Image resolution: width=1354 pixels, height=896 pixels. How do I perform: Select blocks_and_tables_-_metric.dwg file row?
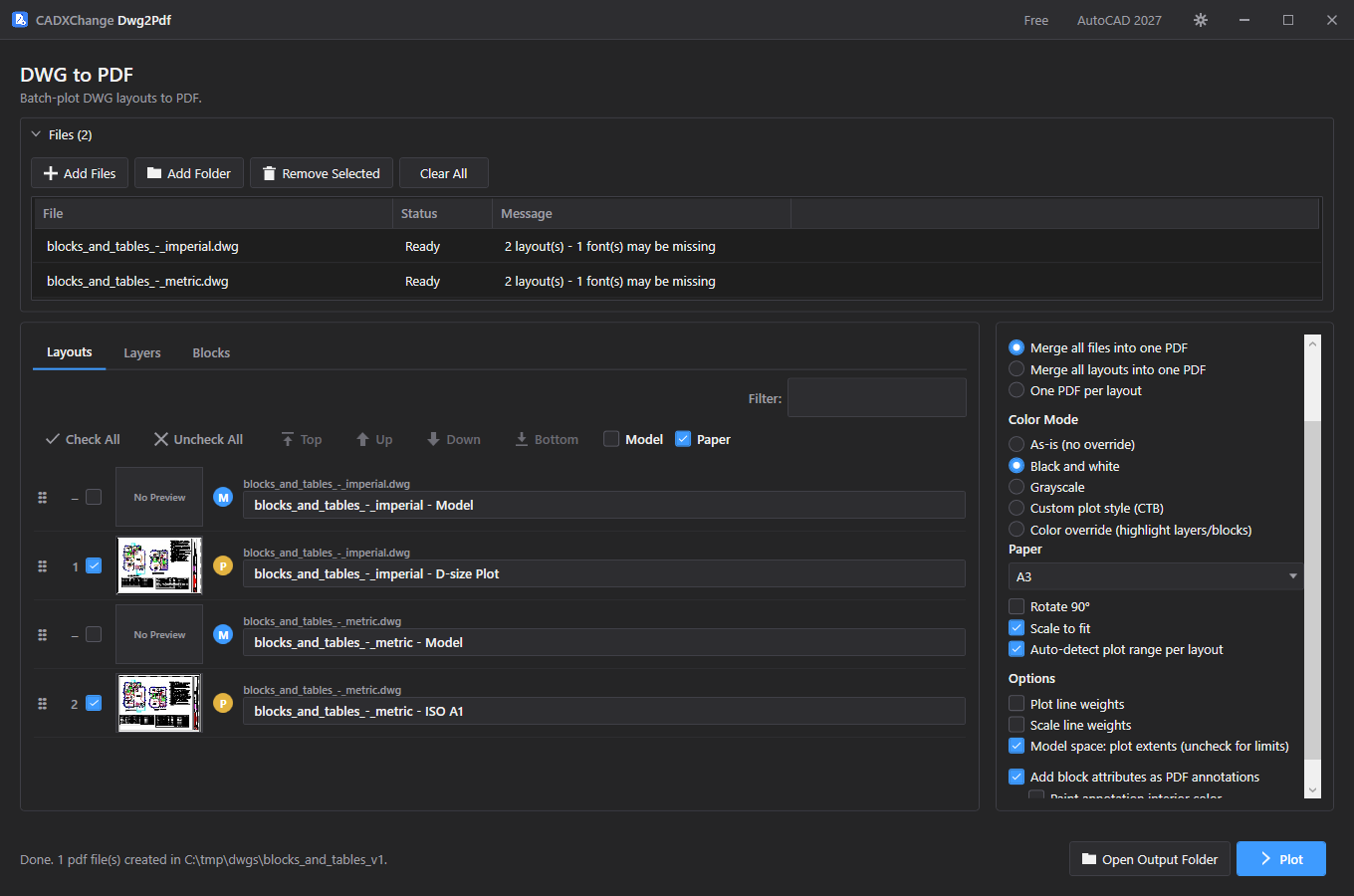677,281
